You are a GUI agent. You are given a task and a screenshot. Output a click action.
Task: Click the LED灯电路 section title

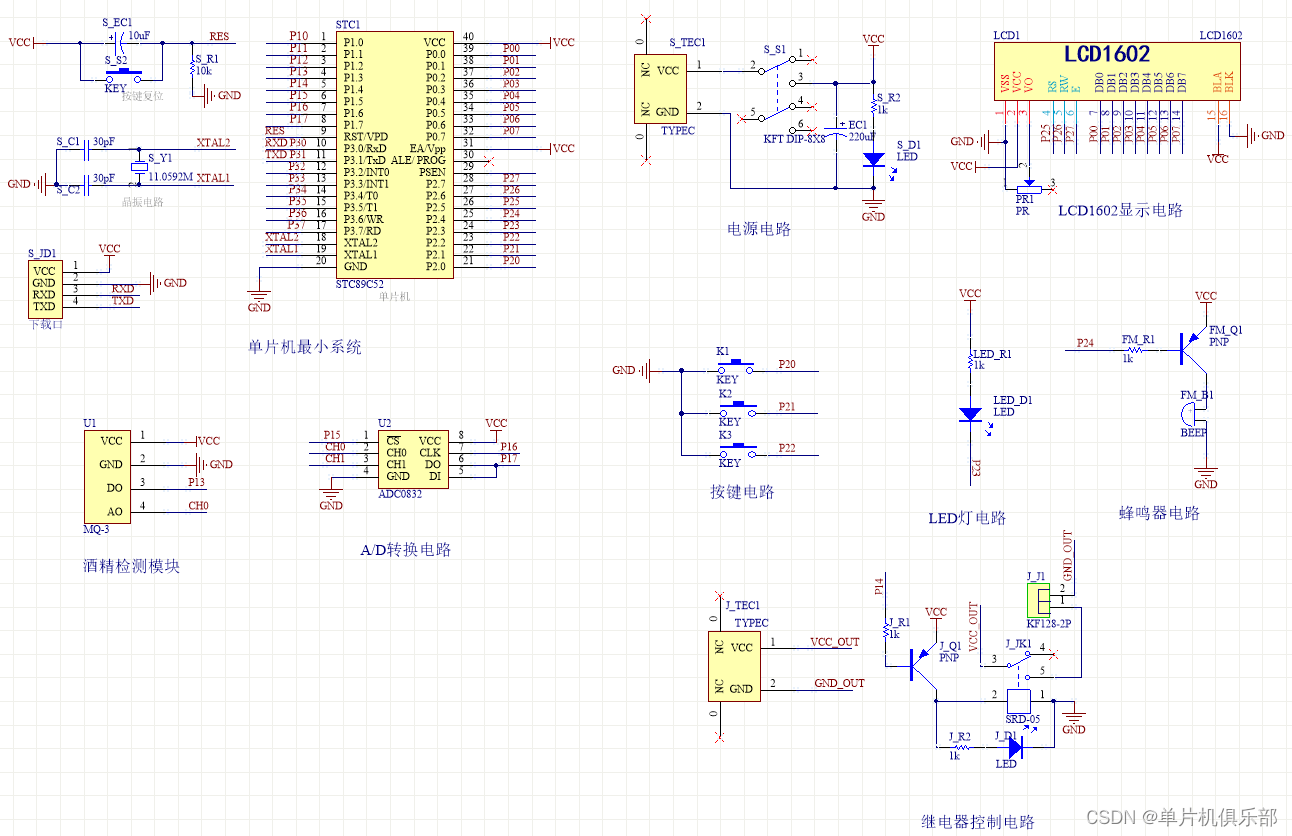pyautogui.click(x=967, y=517)
